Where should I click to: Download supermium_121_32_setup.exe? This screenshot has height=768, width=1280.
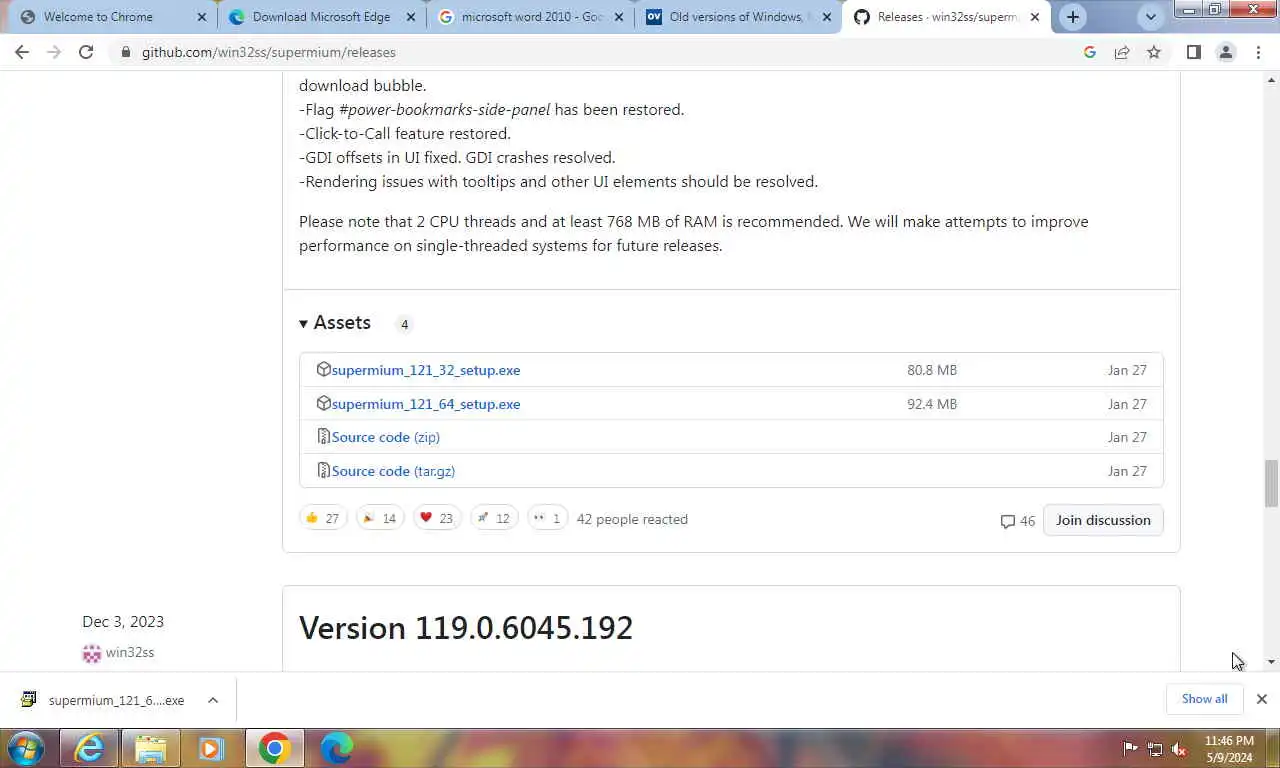pyautogui.click(x=426, y=370)
